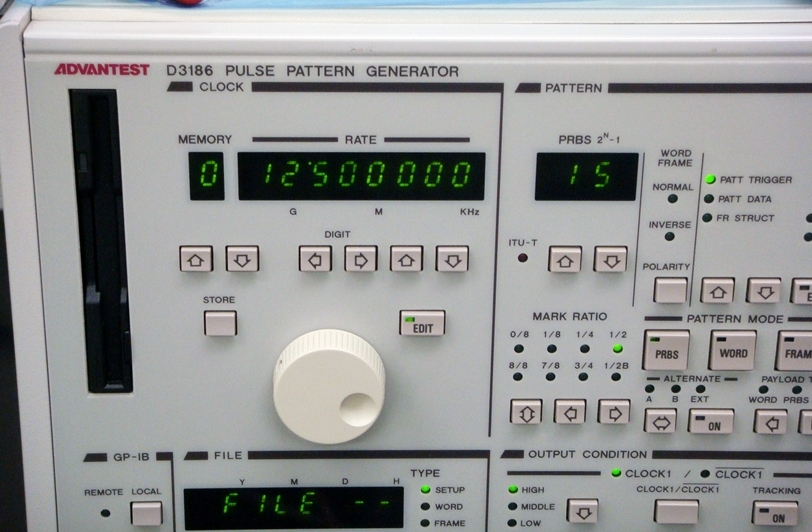
Task: Click the "D3186 PULSE PATTERN GENERATOR" label
Action: (x=312, y=71)
